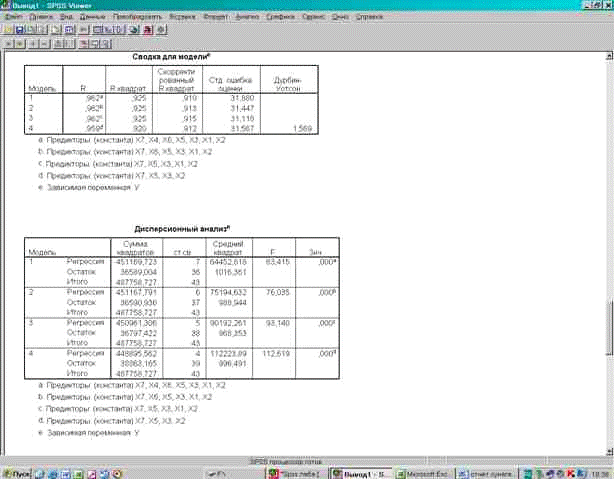
Task: Click the Open file toolbar icon
Action: [9, 31]
